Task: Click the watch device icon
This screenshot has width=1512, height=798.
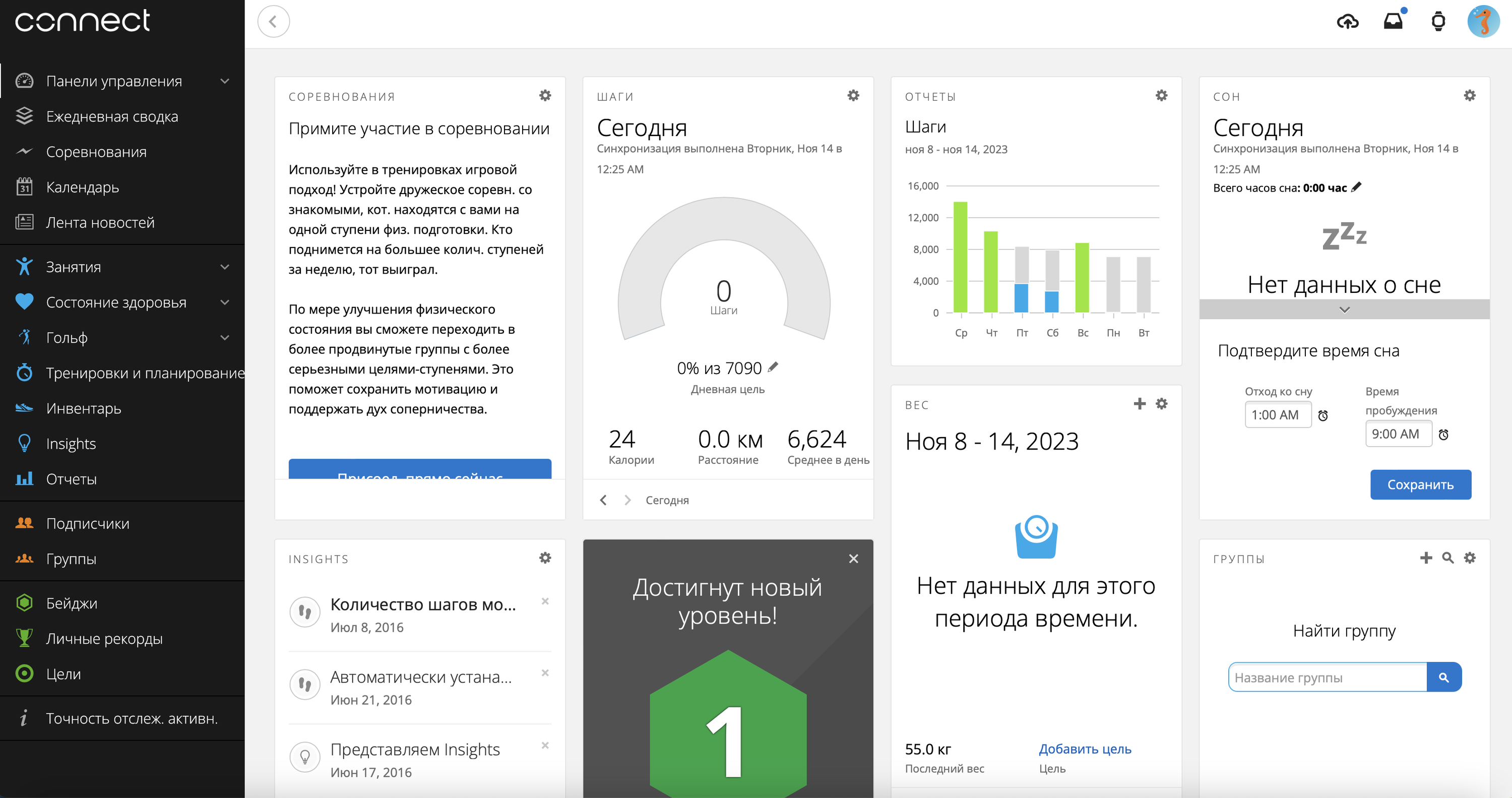Action: [x=1438, y=22]
